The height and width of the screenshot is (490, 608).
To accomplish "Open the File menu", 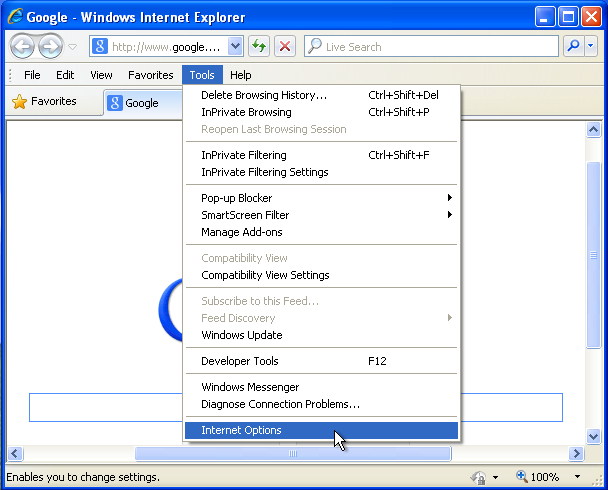I will 32,75.
